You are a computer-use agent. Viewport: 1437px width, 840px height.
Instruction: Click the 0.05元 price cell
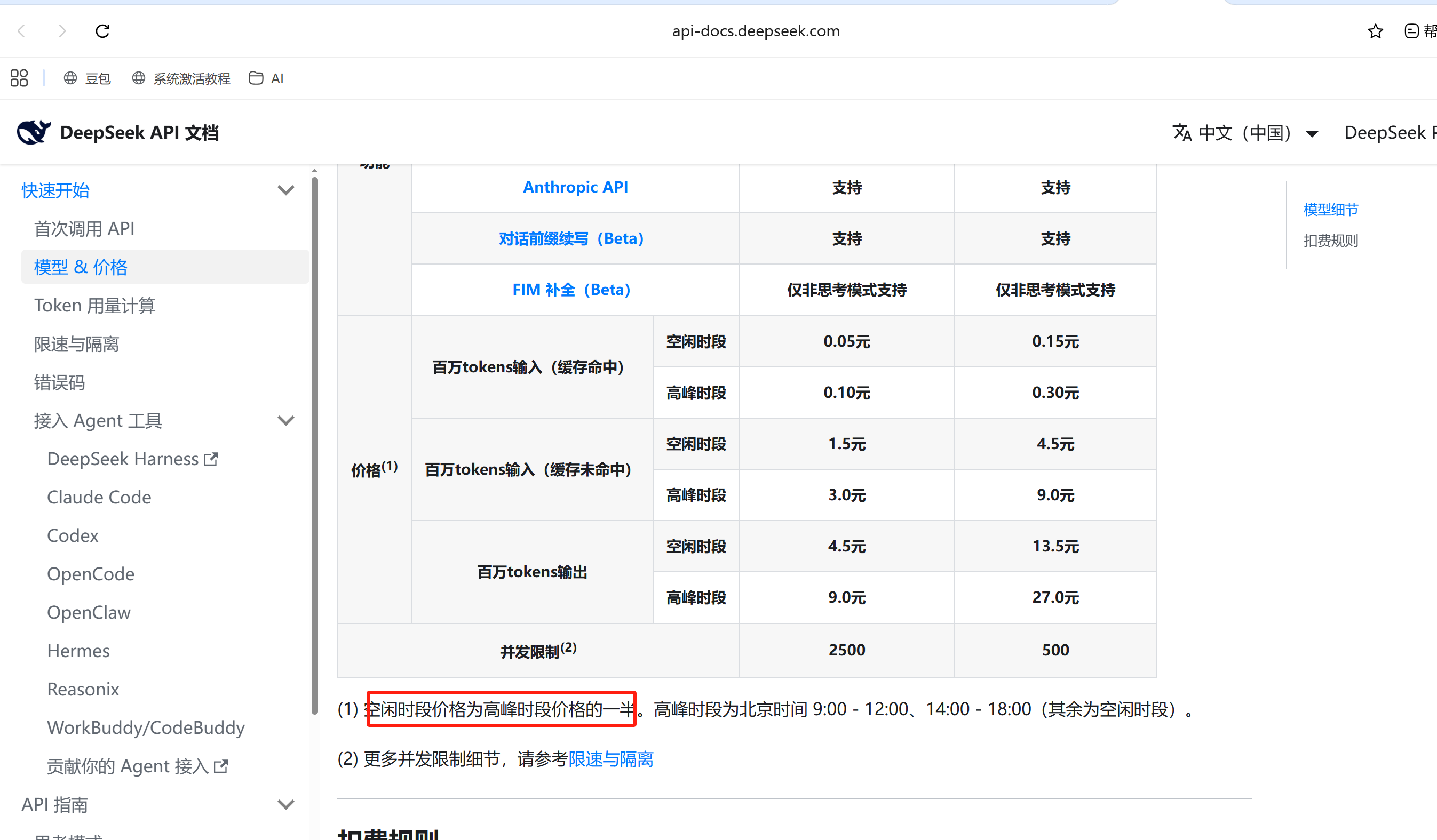click(x=847, y=341)
